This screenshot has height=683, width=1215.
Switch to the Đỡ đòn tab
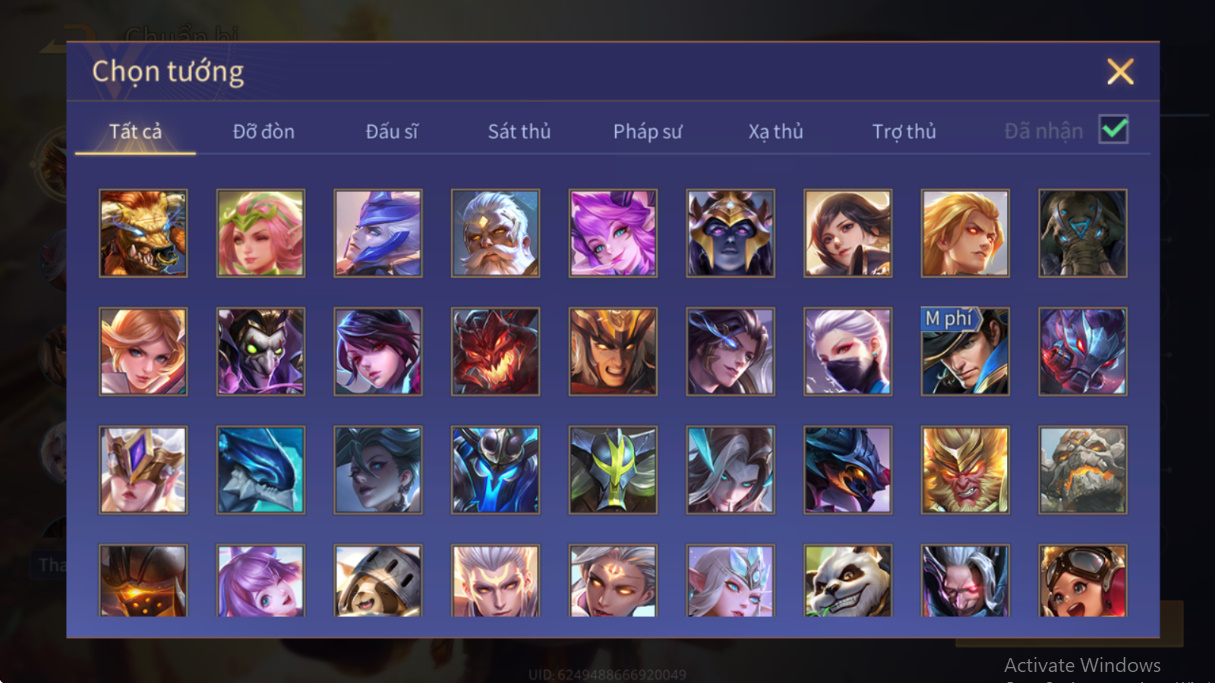click(x=264, y=131)
